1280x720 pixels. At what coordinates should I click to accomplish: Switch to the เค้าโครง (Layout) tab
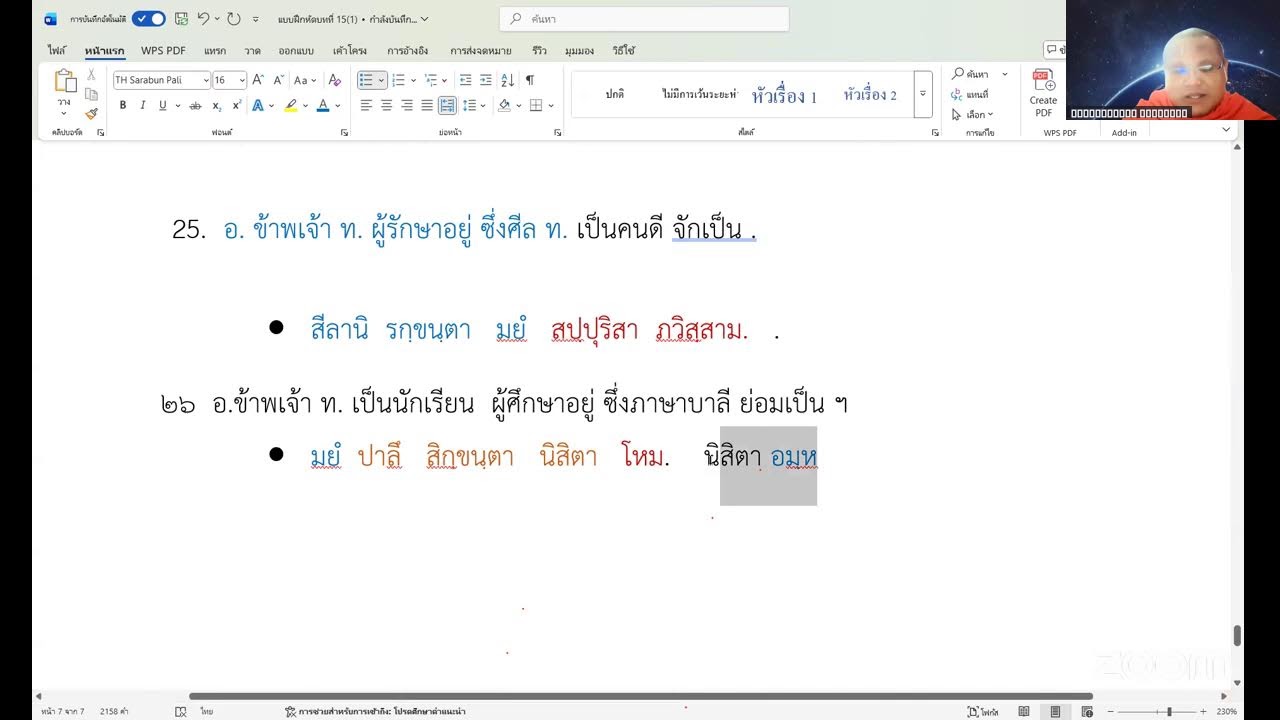(350, 50)
